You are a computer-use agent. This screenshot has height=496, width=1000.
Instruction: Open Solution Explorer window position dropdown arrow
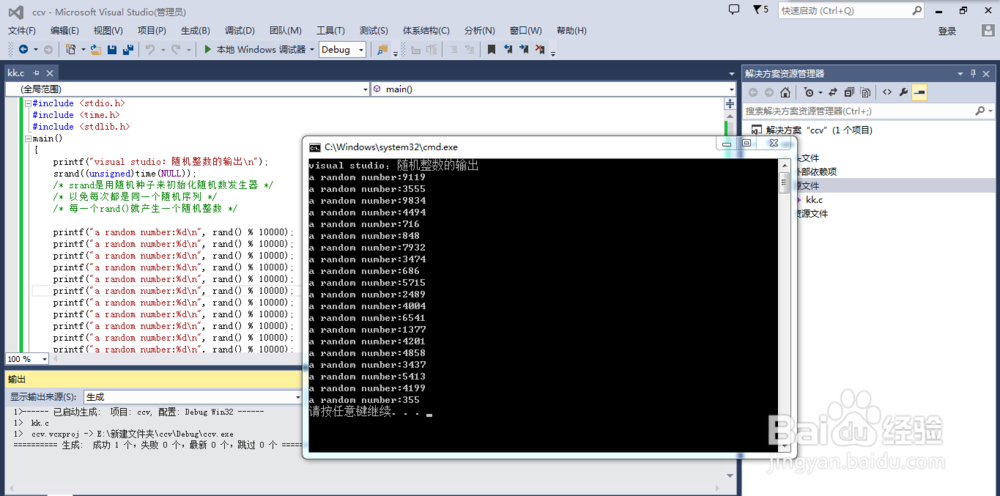961,73
